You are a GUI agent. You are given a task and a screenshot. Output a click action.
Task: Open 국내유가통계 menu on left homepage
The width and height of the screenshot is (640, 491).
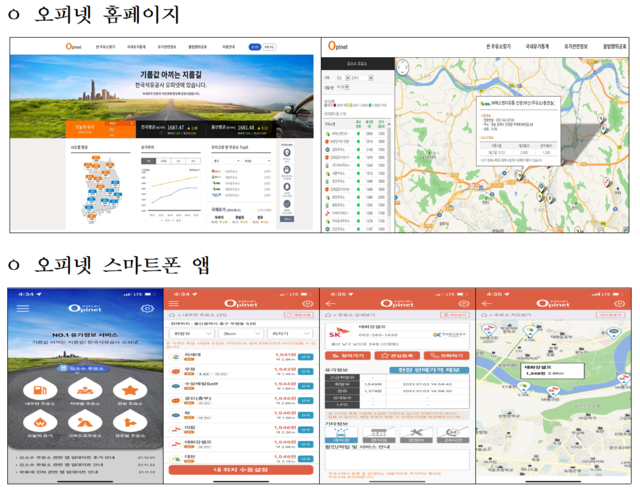pos(136,47)
